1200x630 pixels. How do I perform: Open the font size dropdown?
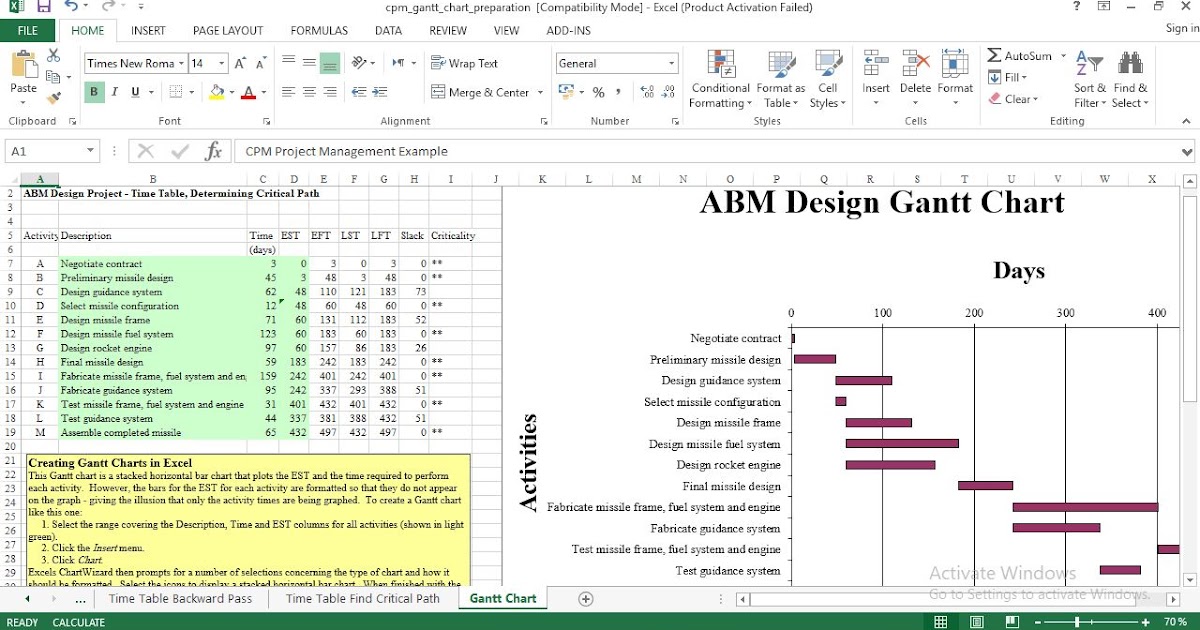(x=222, y=63)
